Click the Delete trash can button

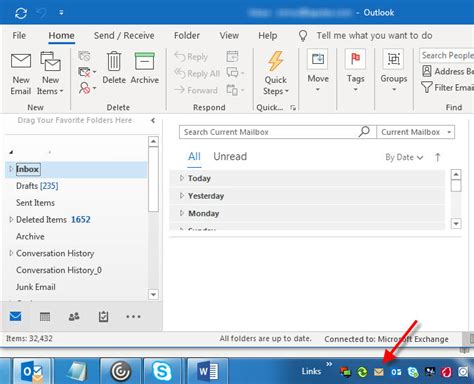click(114, 68)
